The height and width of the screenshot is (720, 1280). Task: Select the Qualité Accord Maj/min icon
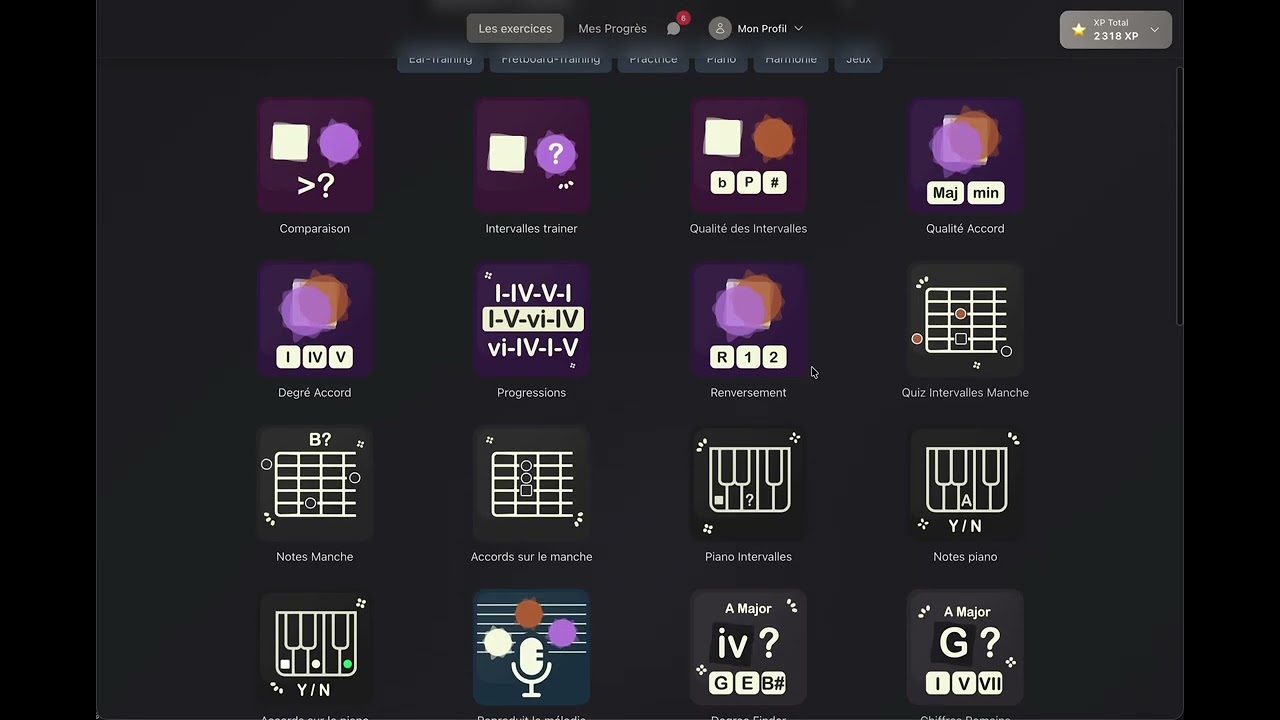pos(965,156)
